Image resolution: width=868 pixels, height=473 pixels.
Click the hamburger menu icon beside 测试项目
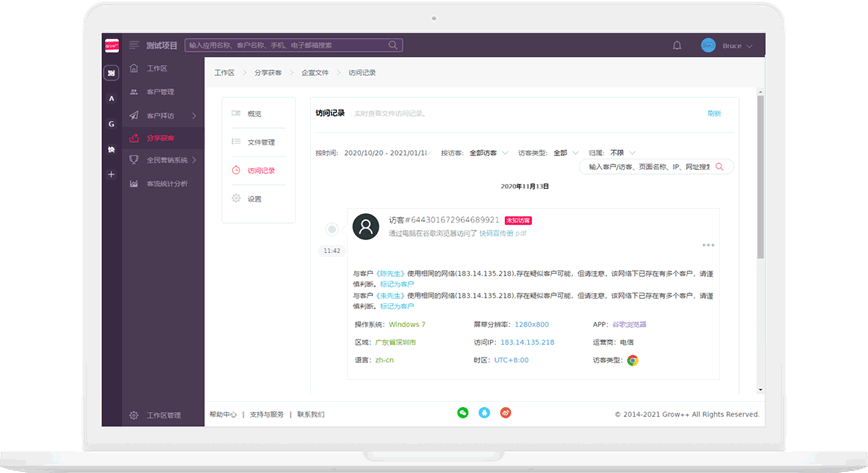click(134, 45)
